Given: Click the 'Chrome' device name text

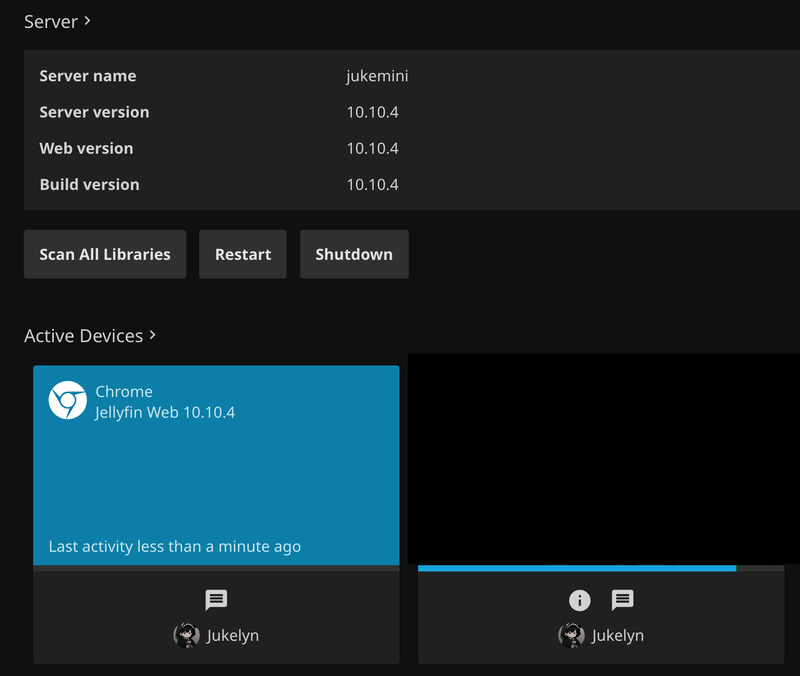Looking at the screenshot, I should [124, 391].
